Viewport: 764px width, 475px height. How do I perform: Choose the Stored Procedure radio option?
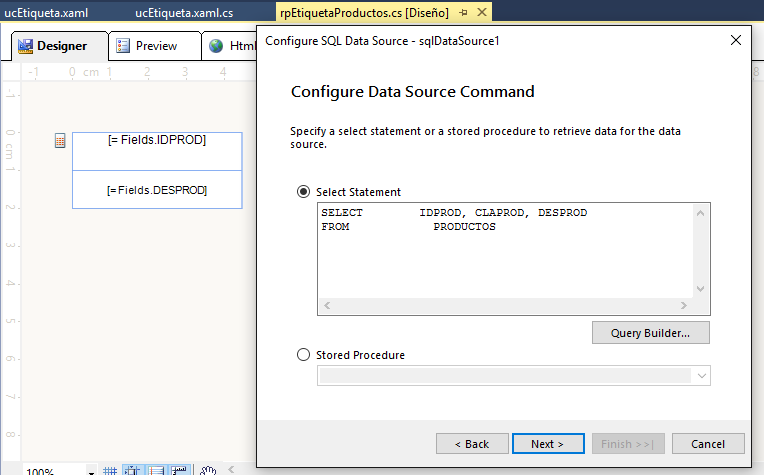tap(304, 354)
